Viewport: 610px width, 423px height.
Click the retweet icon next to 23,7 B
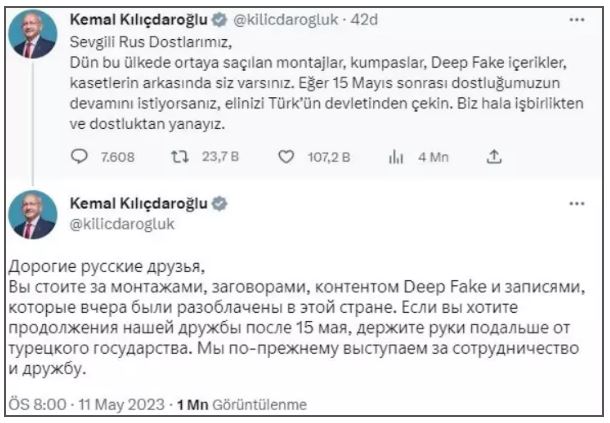[180, 157]
